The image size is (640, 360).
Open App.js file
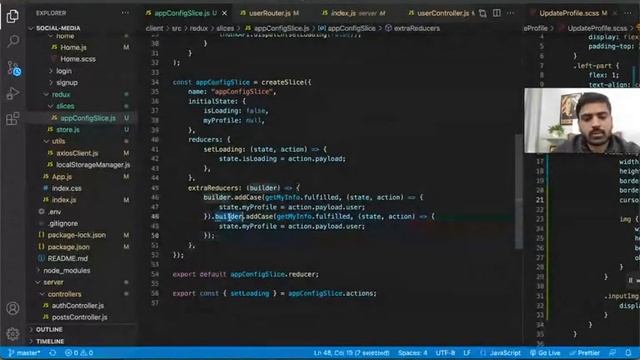(x=62, y=177)
